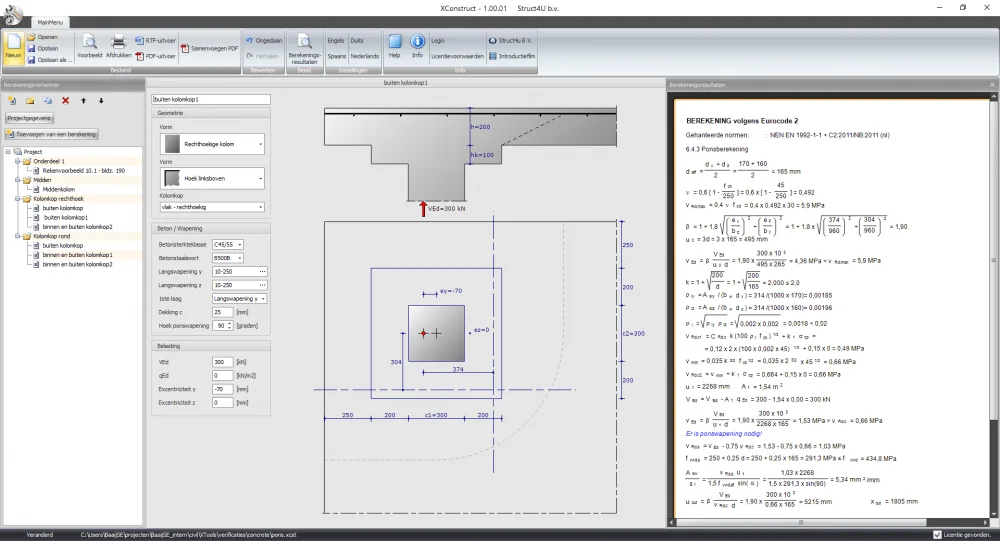Viewport: 1000px width, 541px height.
Task: Click the Excentriciteit y input field
Action: 223,389
